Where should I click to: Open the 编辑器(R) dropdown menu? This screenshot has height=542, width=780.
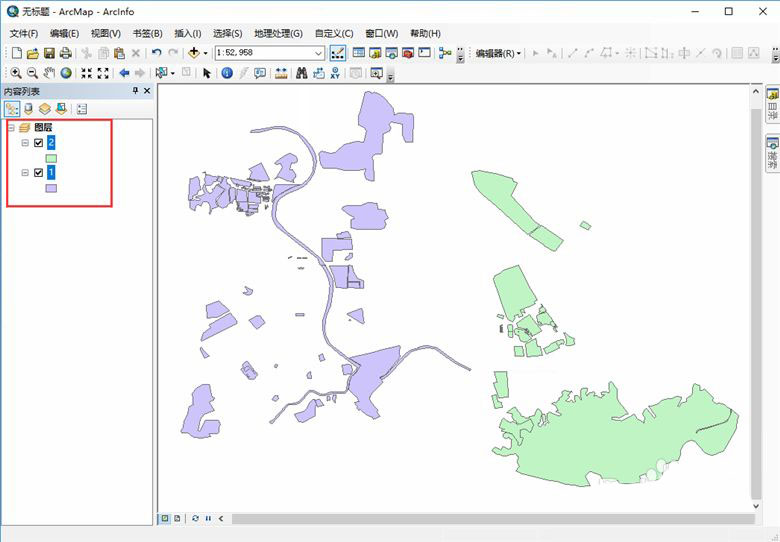(498, 53)
